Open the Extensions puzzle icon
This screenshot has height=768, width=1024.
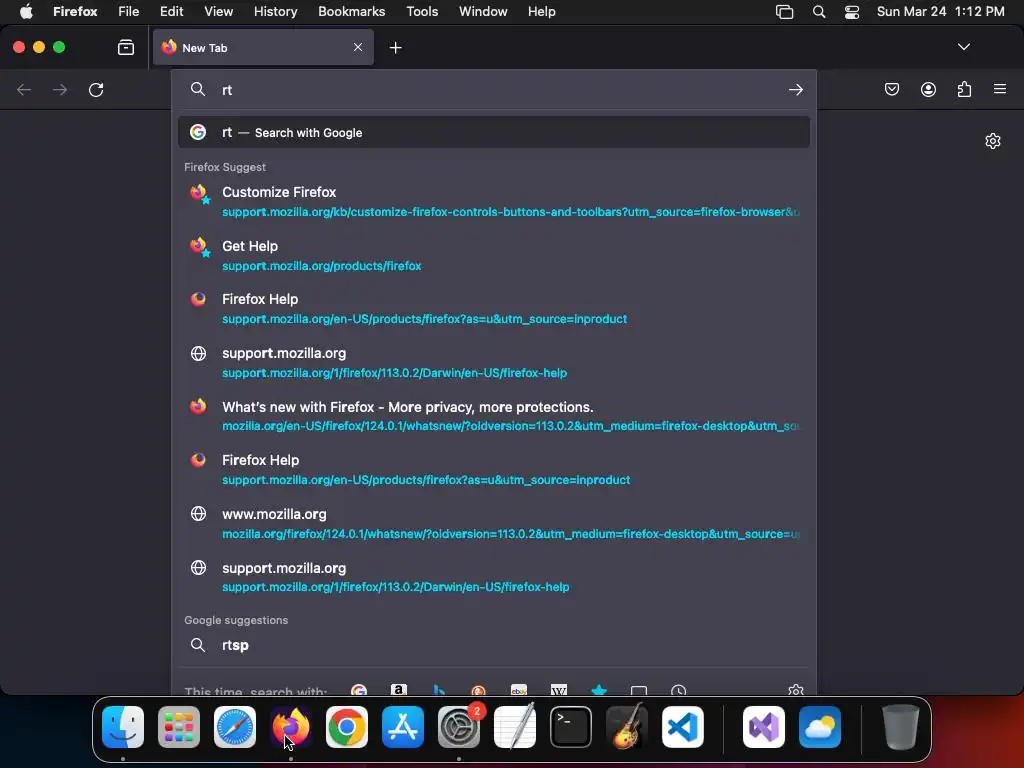point(964,89)
